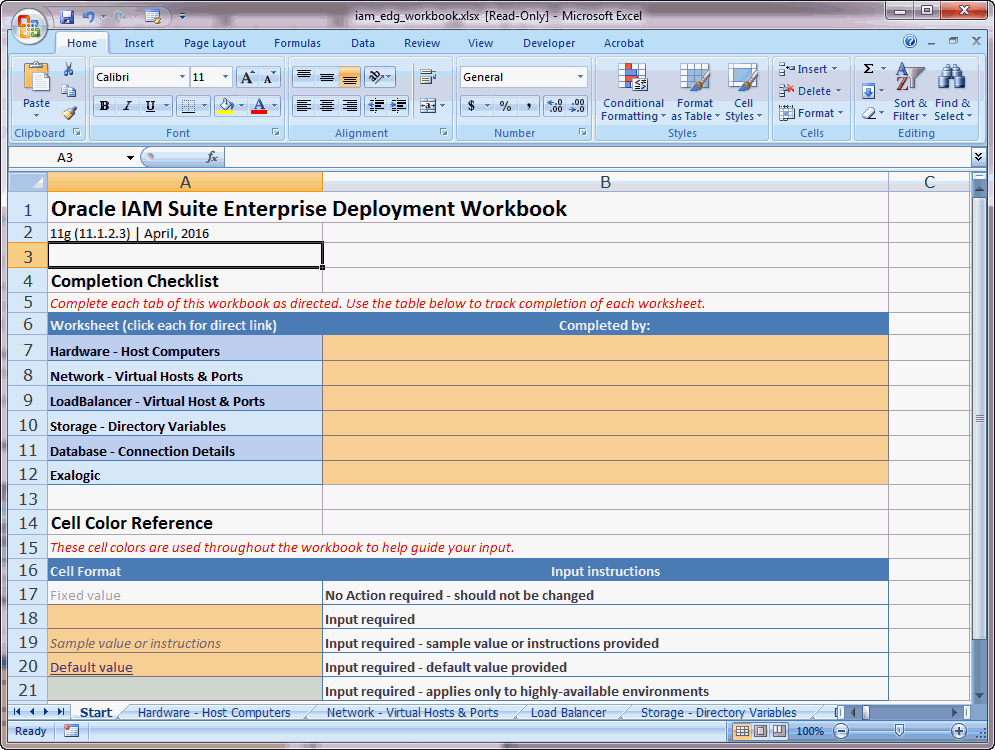Open Excel Help question mark

point(910,42)
